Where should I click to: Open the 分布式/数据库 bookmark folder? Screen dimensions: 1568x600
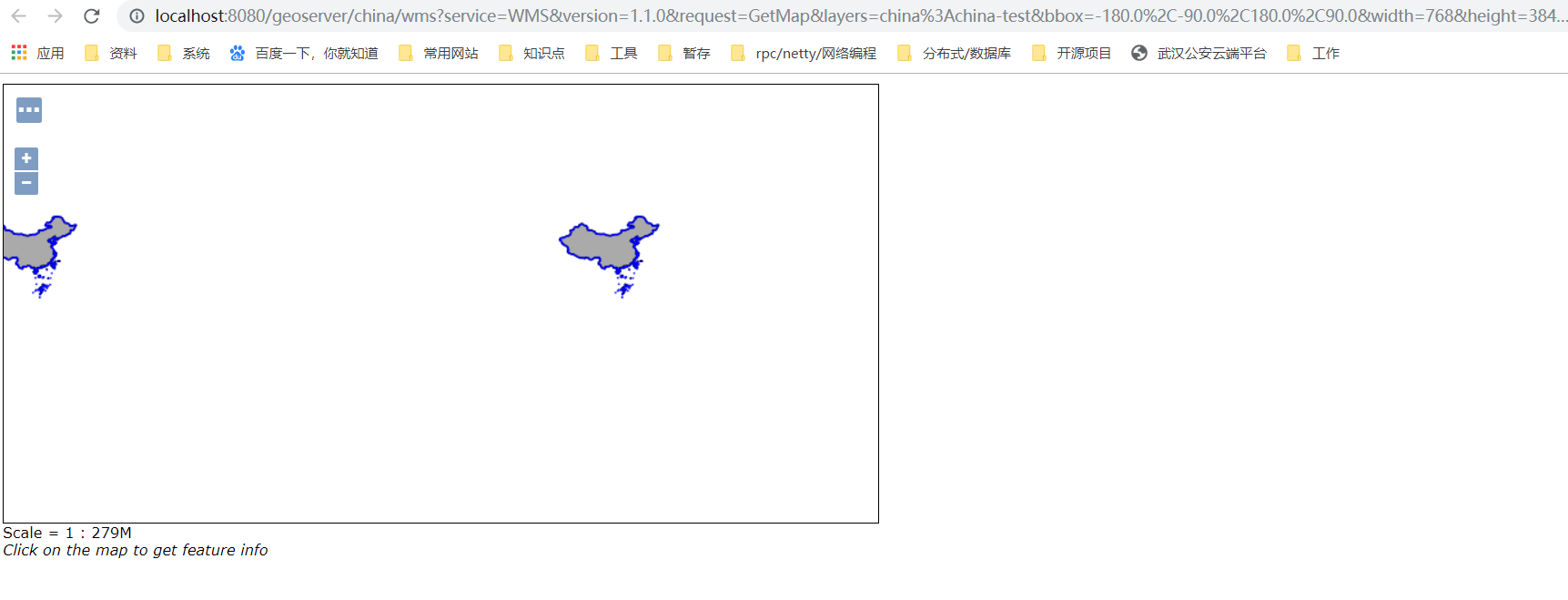[954, 53]
